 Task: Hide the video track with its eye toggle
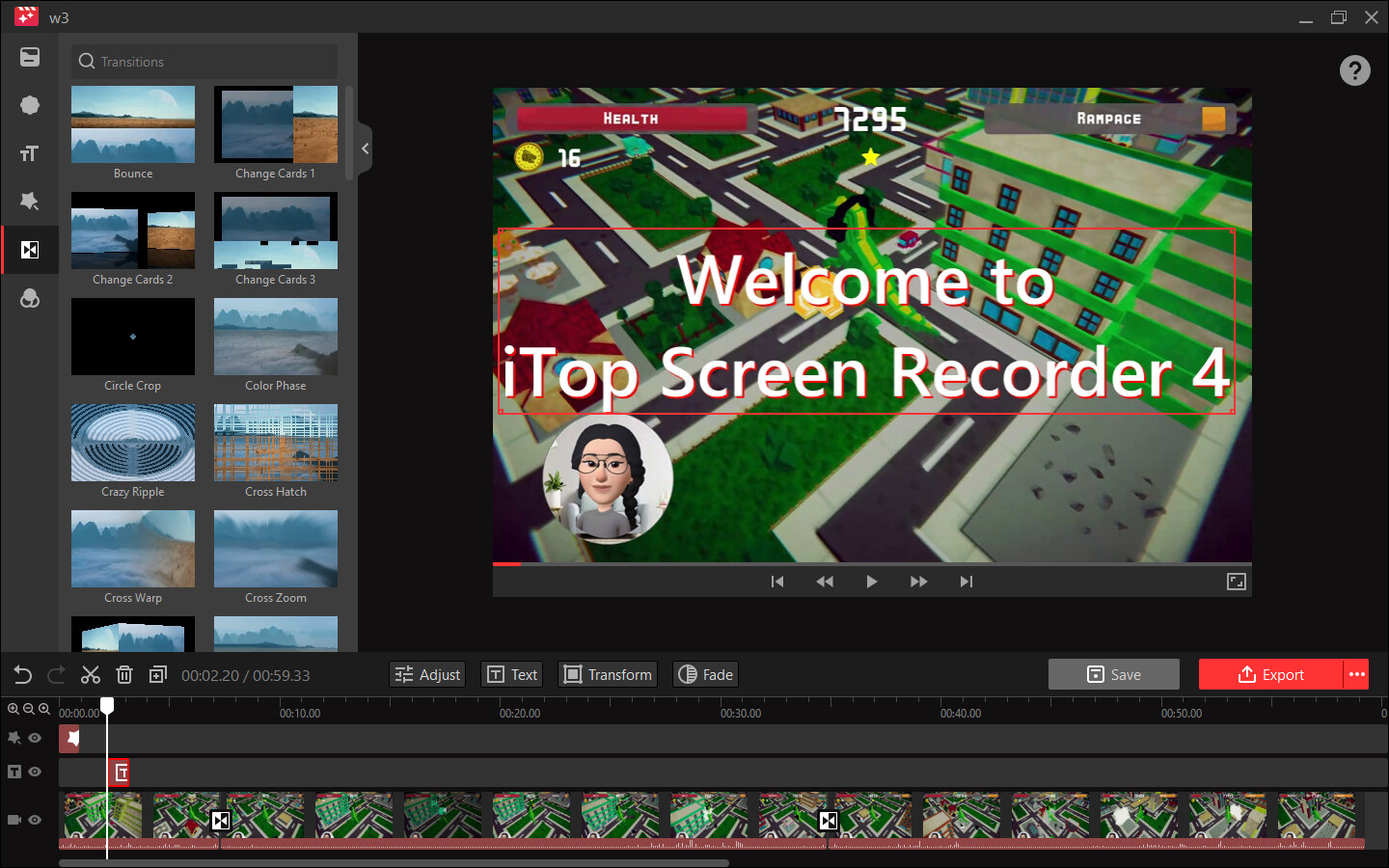pyautogui.click(x=35, y=819)
